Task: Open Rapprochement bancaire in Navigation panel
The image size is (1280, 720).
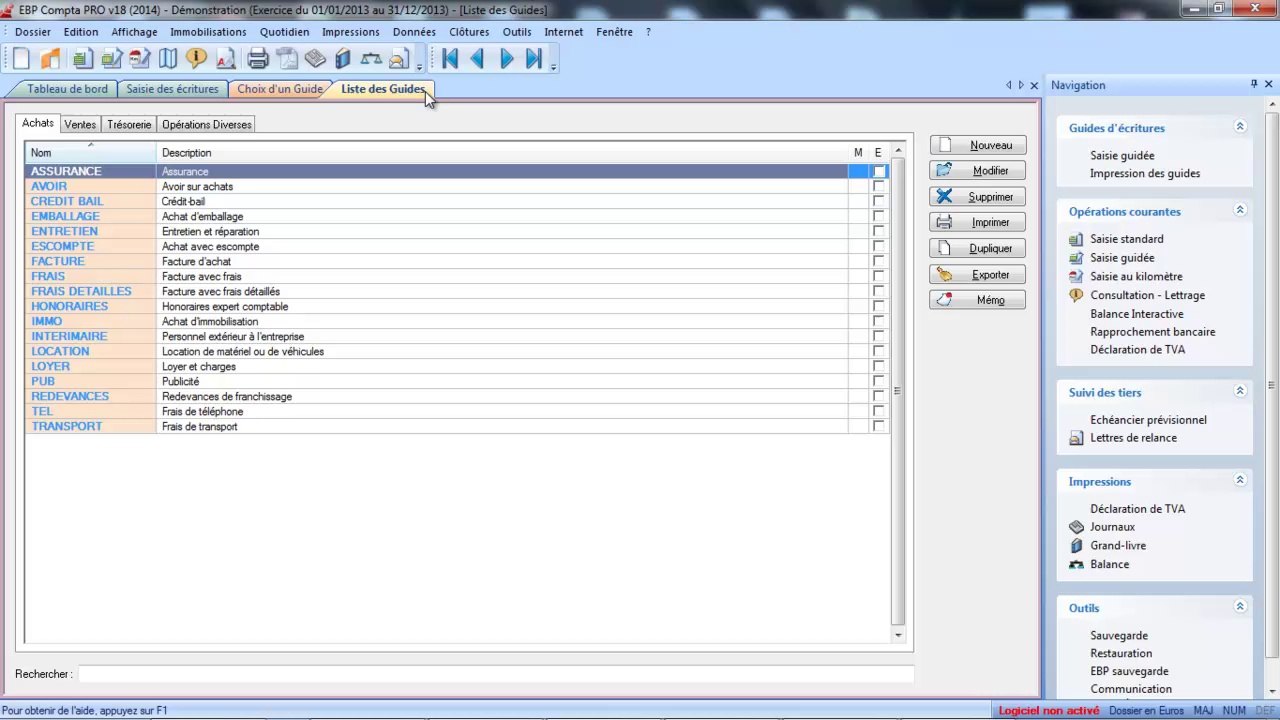Action: (x=1153, y=332)
